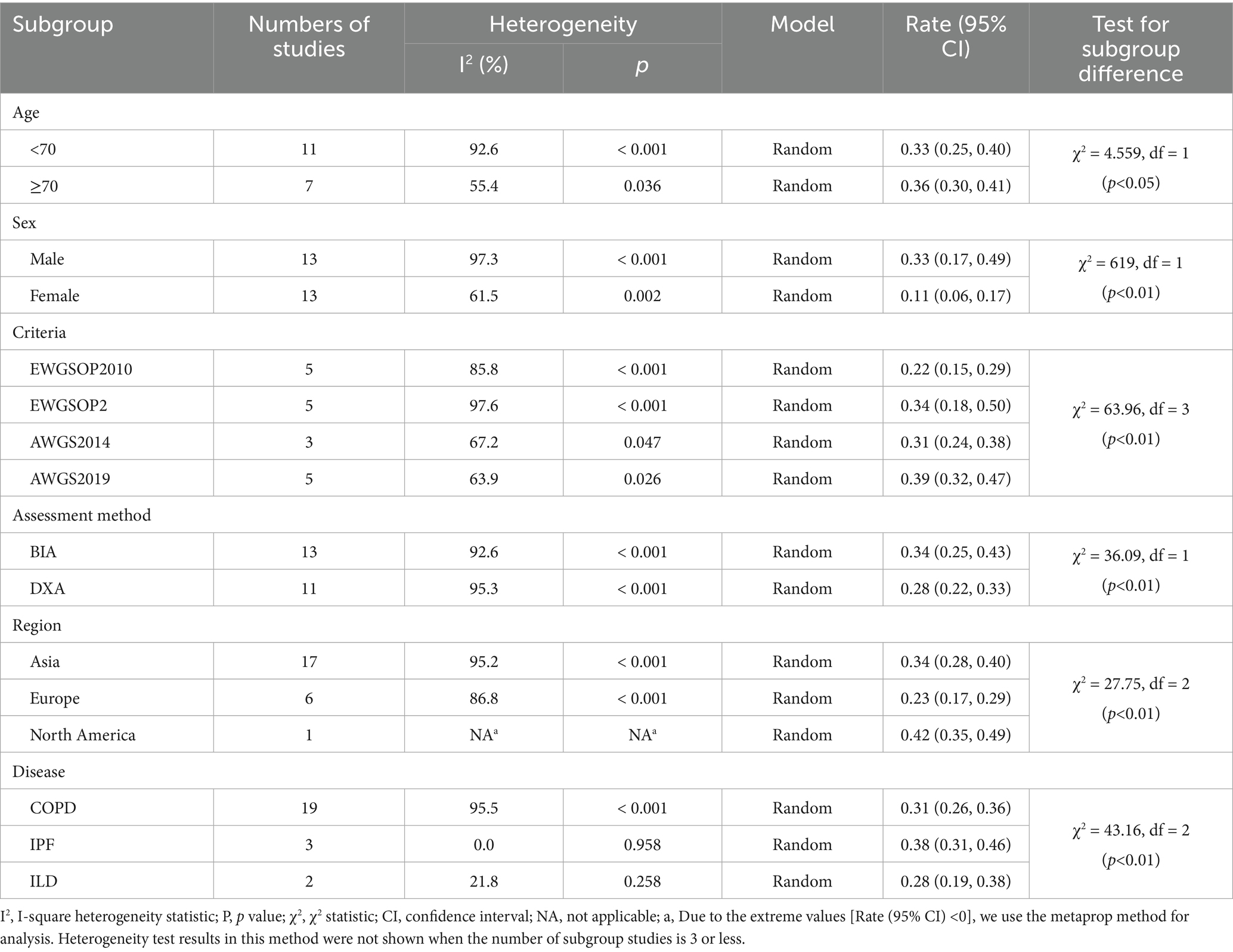Click the Test for subgroup difference header
The image size is (1233, 952).
[x=1130, y=48]
